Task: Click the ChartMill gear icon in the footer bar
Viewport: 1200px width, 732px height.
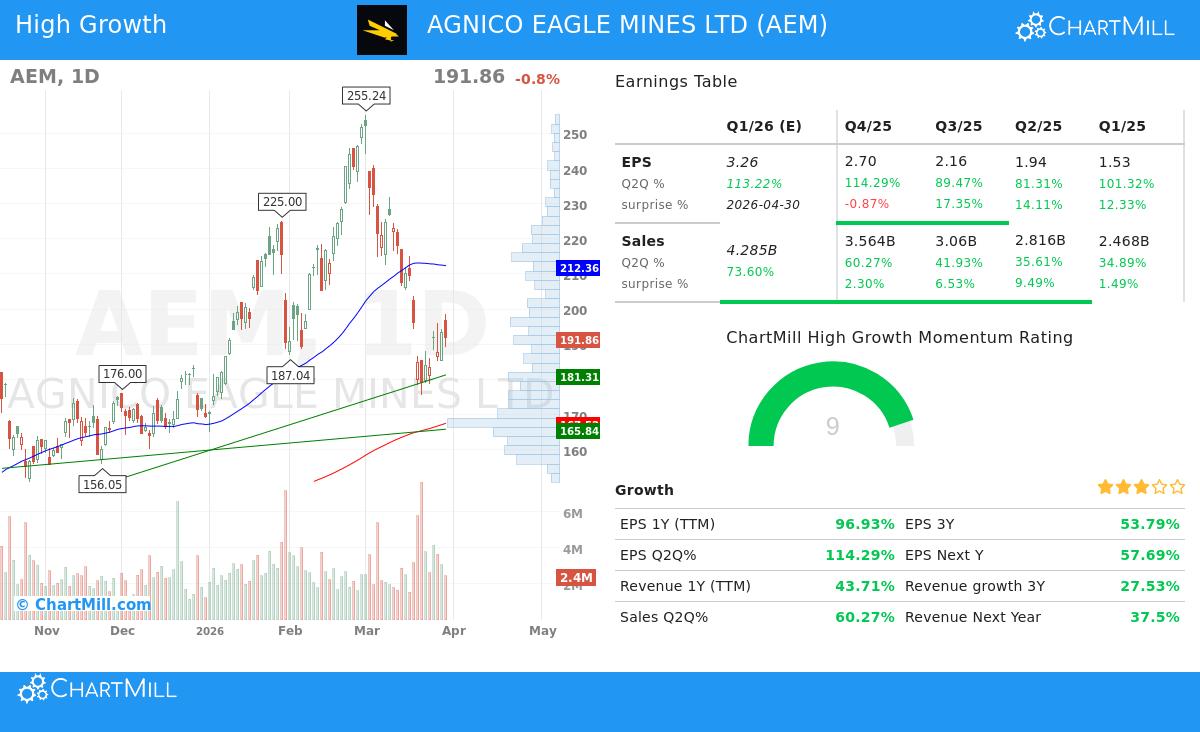Action: [32, 688]
